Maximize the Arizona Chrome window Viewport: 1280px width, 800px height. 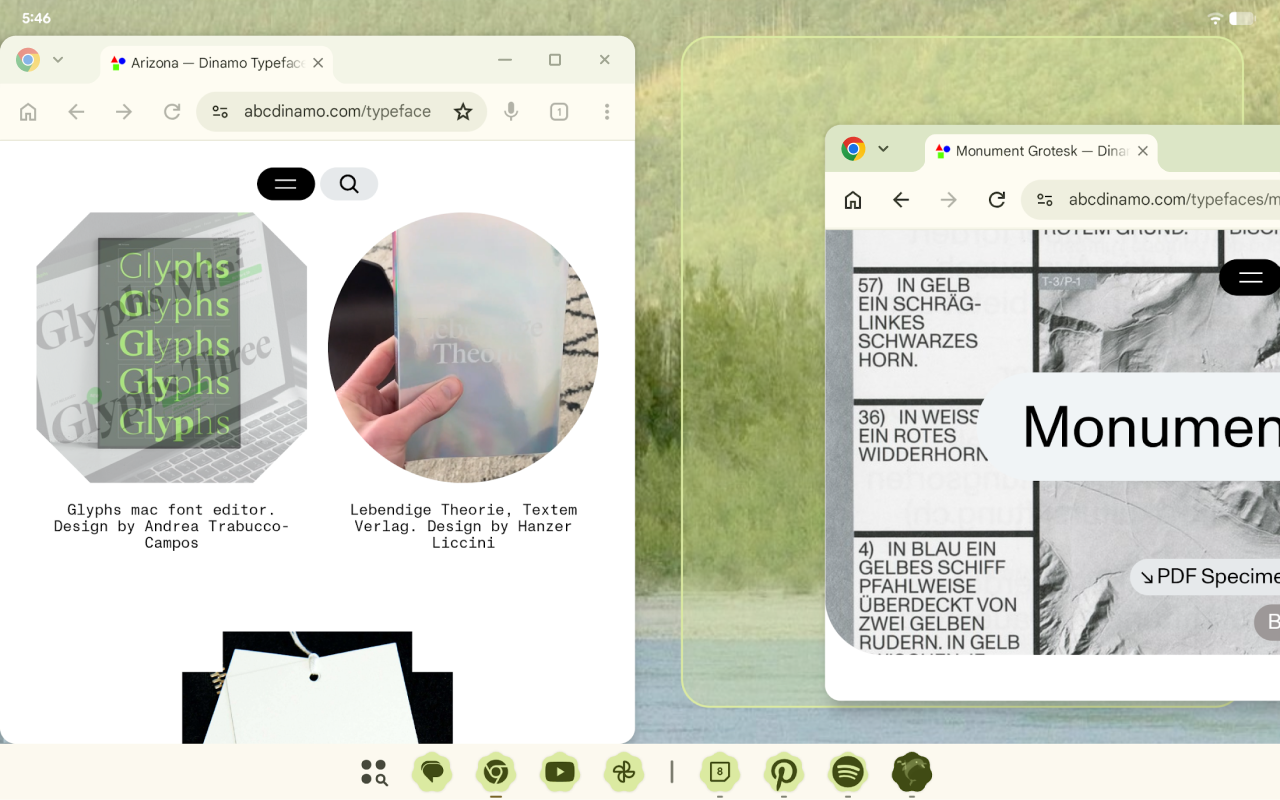click(555, 60)
